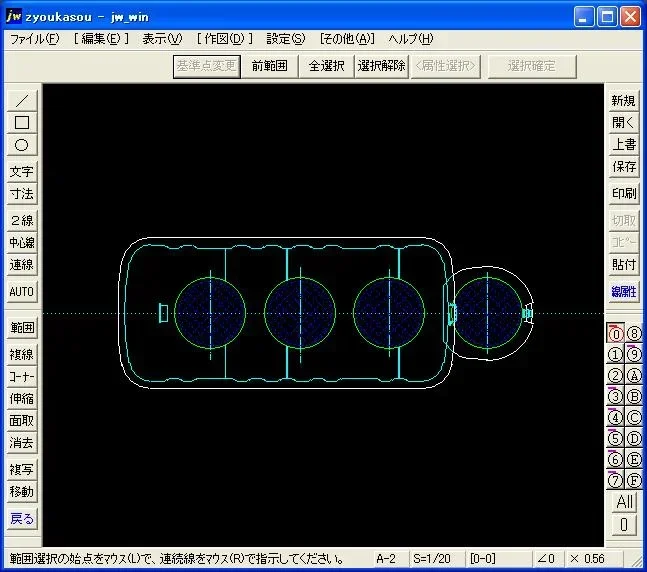Toggle layer 4

tap(615, 418)
